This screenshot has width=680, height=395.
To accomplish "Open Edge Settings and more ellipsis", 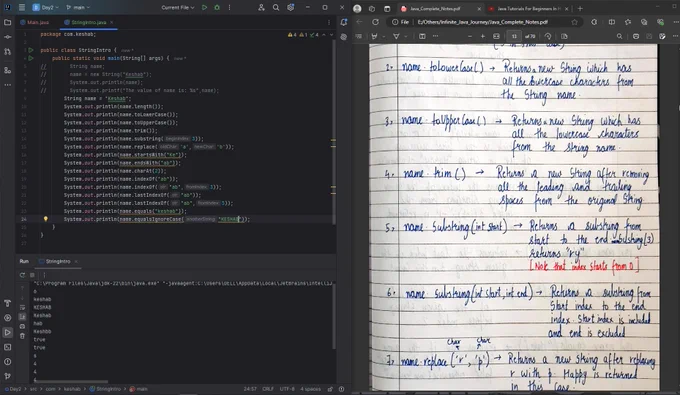I will point(675,22).
